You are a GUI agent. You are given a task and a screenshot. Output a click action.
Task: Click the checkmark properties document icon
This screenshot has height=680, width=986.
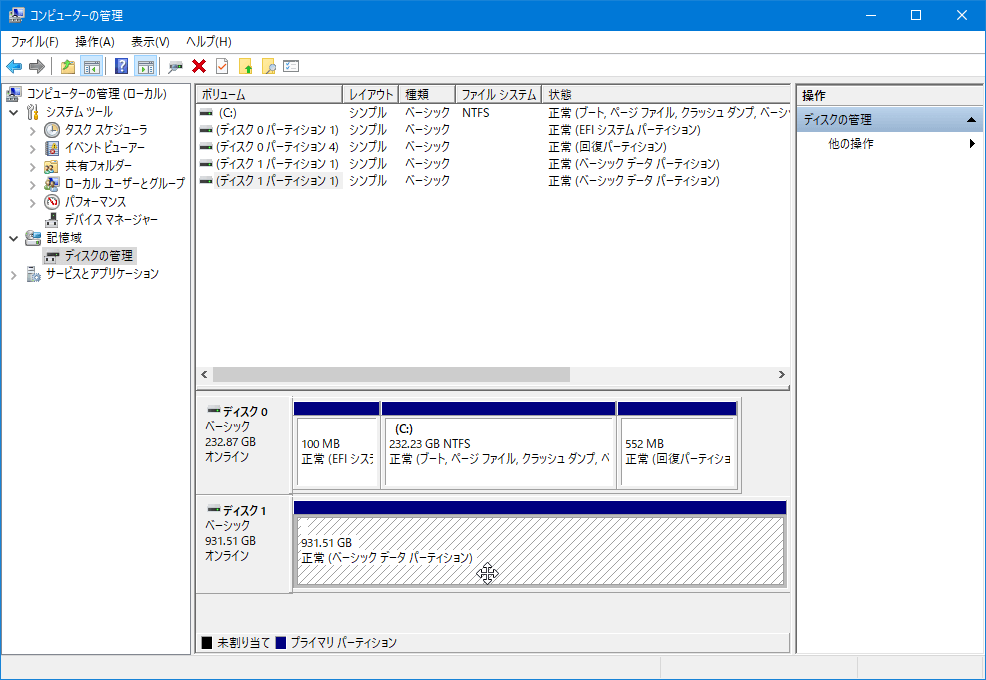[222, 66]
